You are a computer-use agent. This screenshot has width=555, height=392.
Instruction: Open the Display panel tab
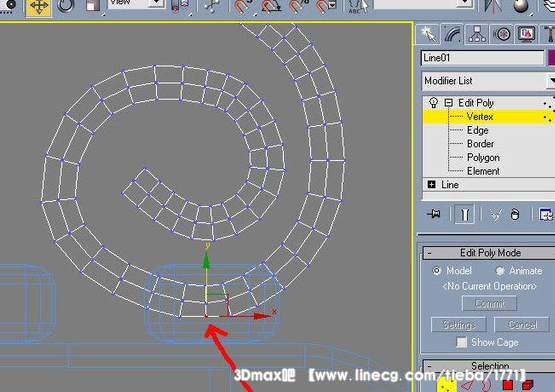coord(526,34)
